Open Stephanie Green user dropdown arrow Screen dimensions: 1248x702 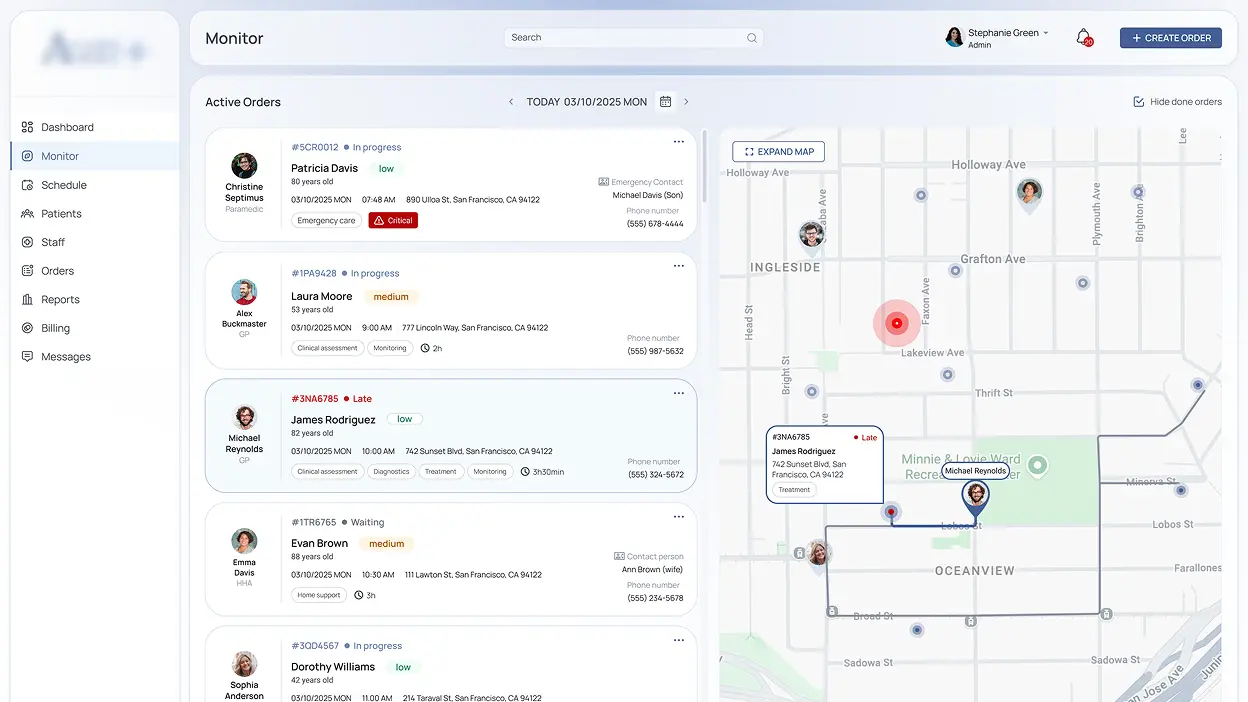(x=1046, y=33)
